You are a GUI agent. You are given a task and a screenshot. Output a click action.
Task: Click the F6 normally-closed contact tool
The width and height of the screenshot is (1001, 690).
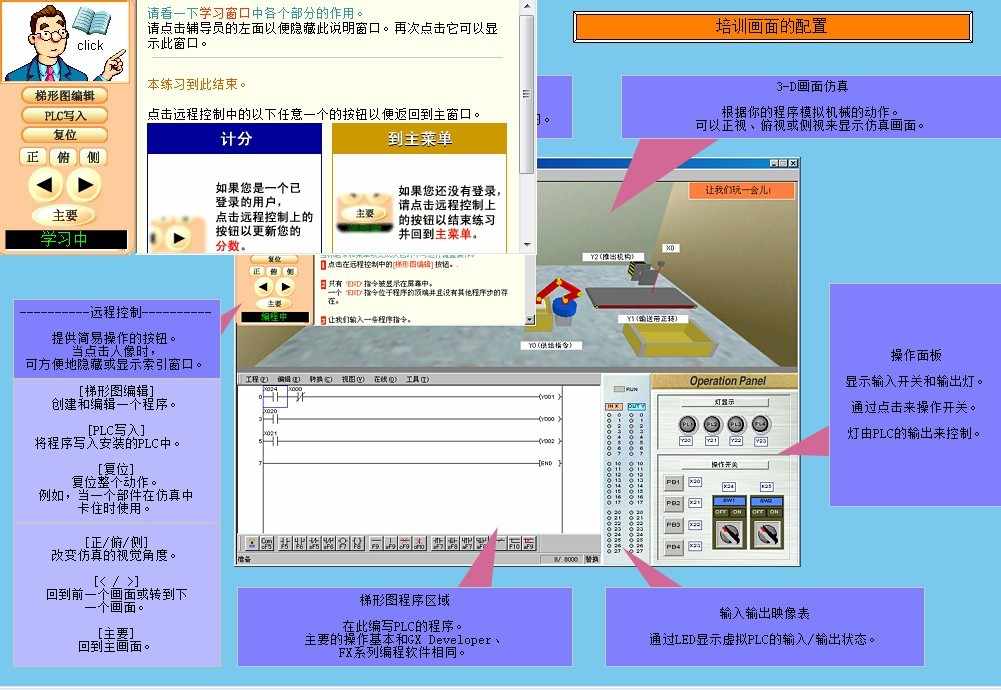click(x=299, y=543)
